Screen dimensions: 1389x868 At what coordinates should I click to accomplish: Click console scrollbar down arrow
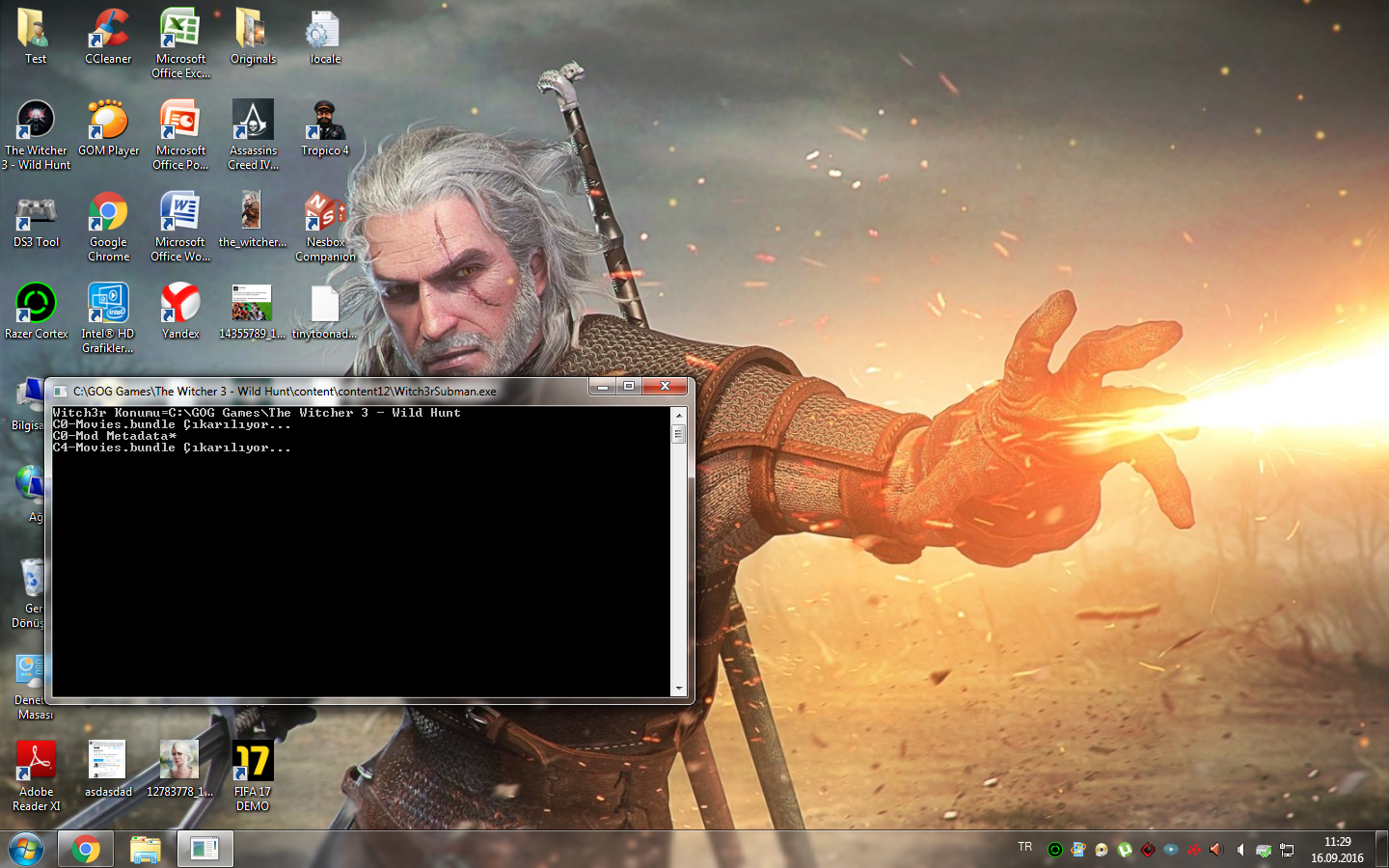coord(679,689)
